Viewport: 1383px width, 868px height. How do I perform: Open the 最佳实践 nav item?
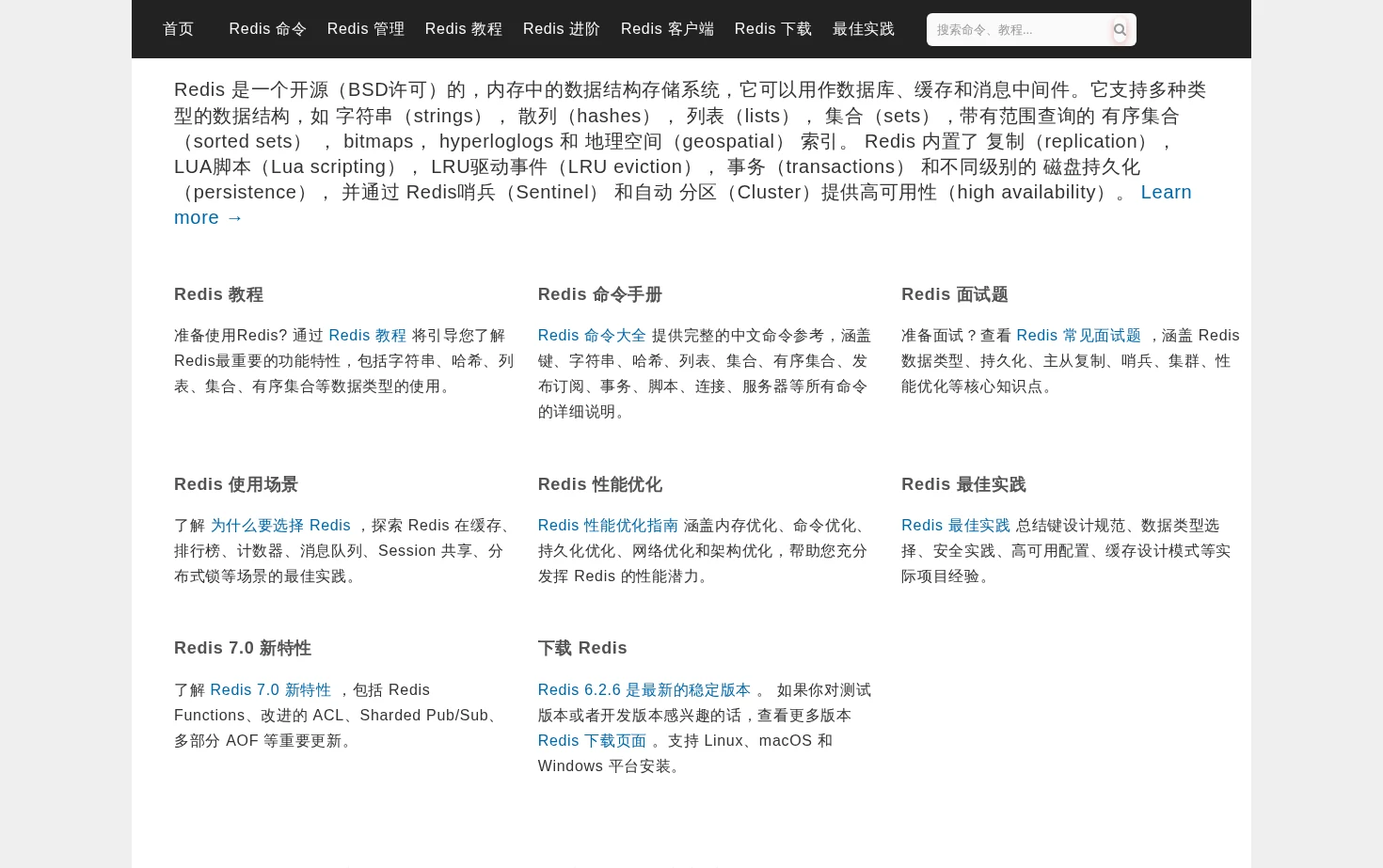(864, 29)
